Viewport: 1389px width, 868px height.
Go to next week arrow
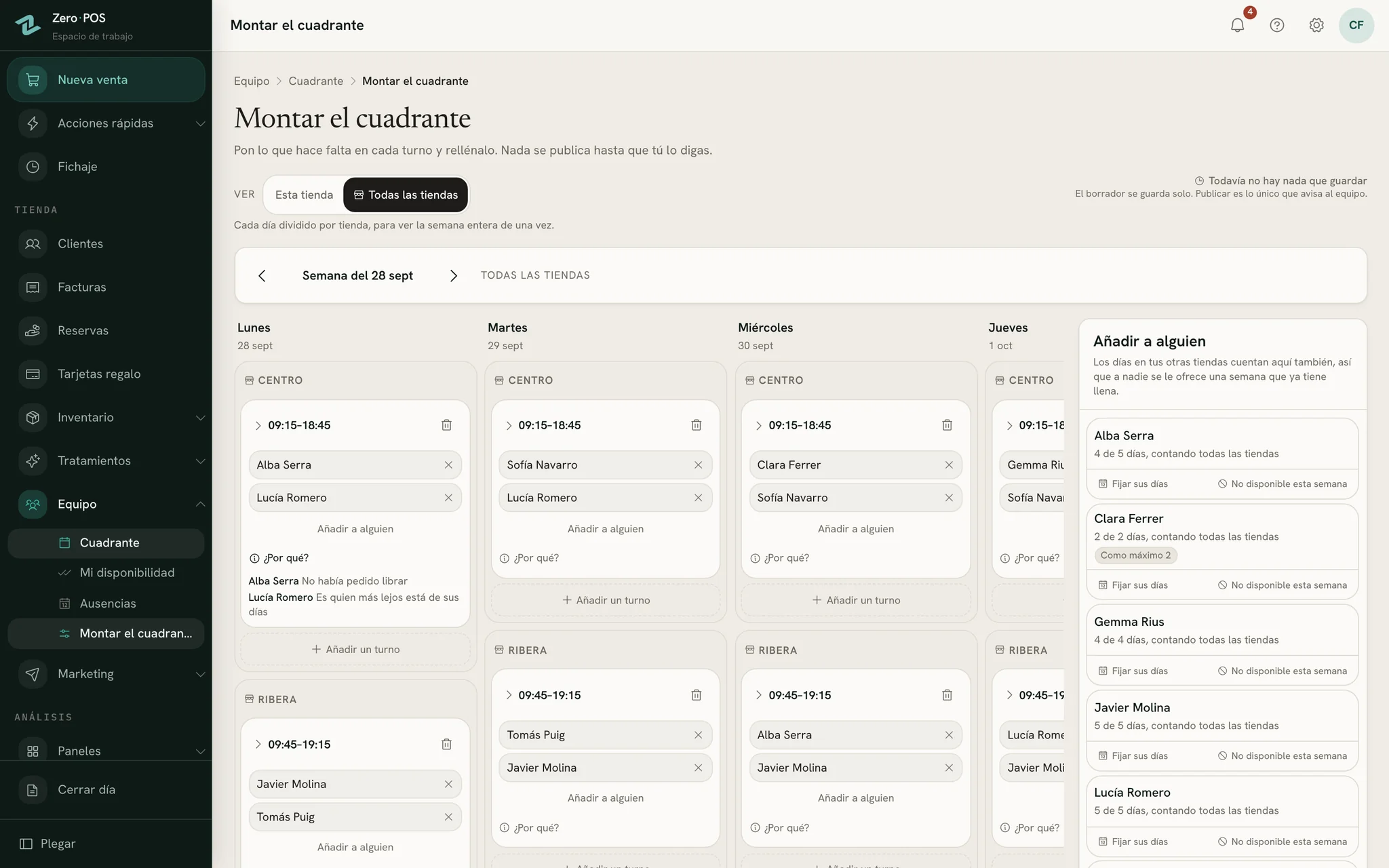pyautogui.click(x=454, y=275)
